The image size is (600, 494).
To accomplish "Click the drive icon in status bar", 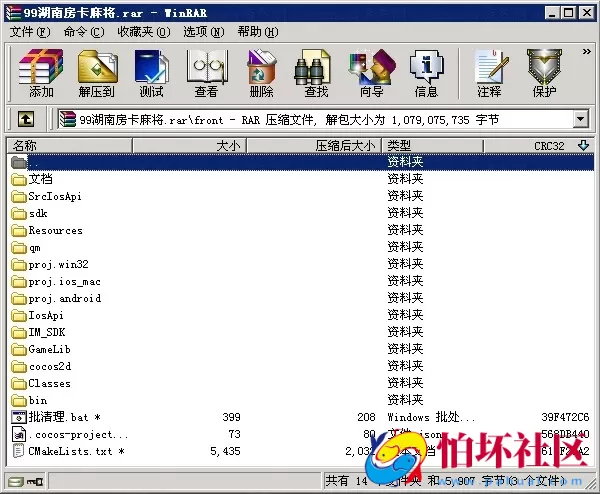I will pos(16,482).
